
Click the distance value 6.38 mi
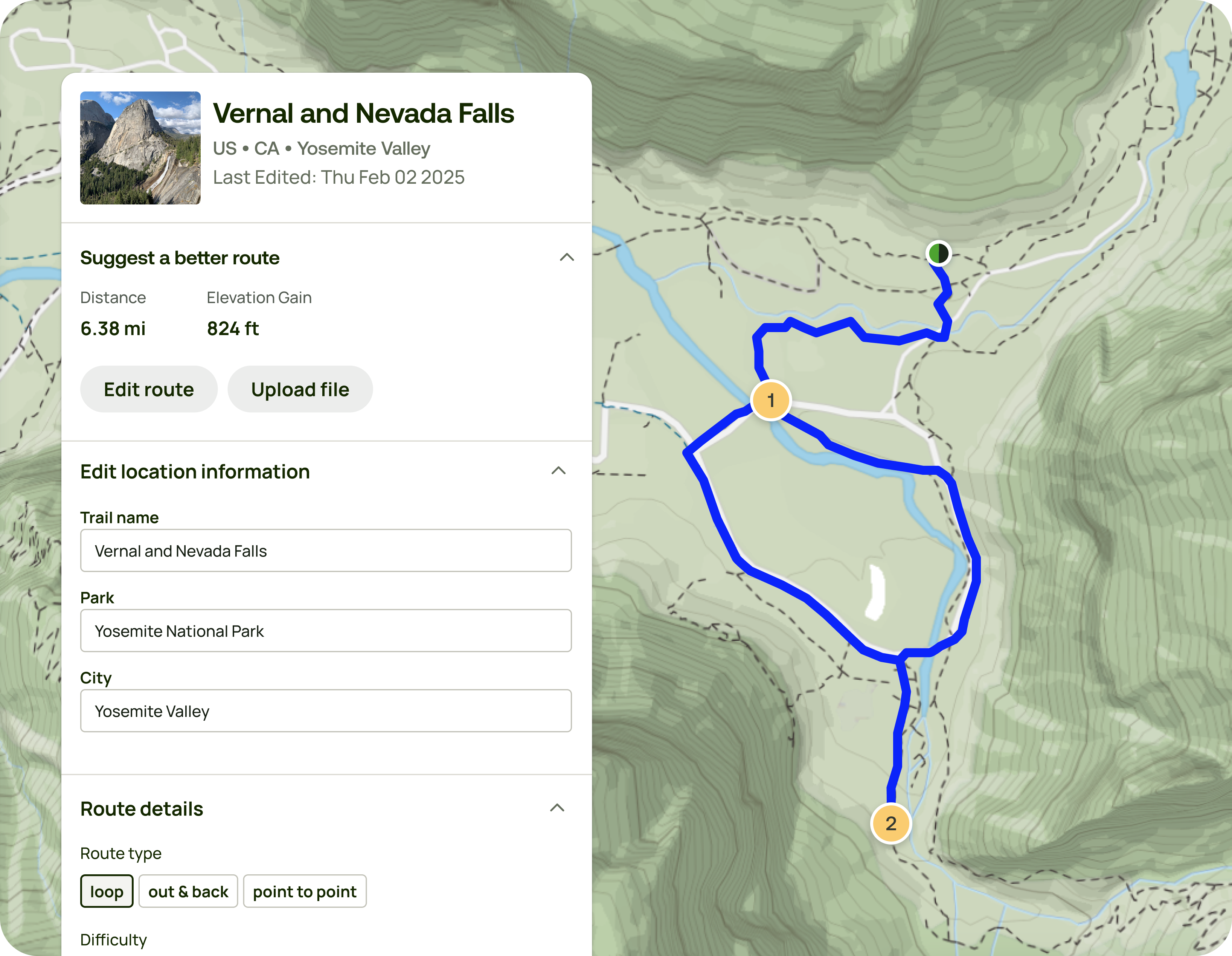113,328
